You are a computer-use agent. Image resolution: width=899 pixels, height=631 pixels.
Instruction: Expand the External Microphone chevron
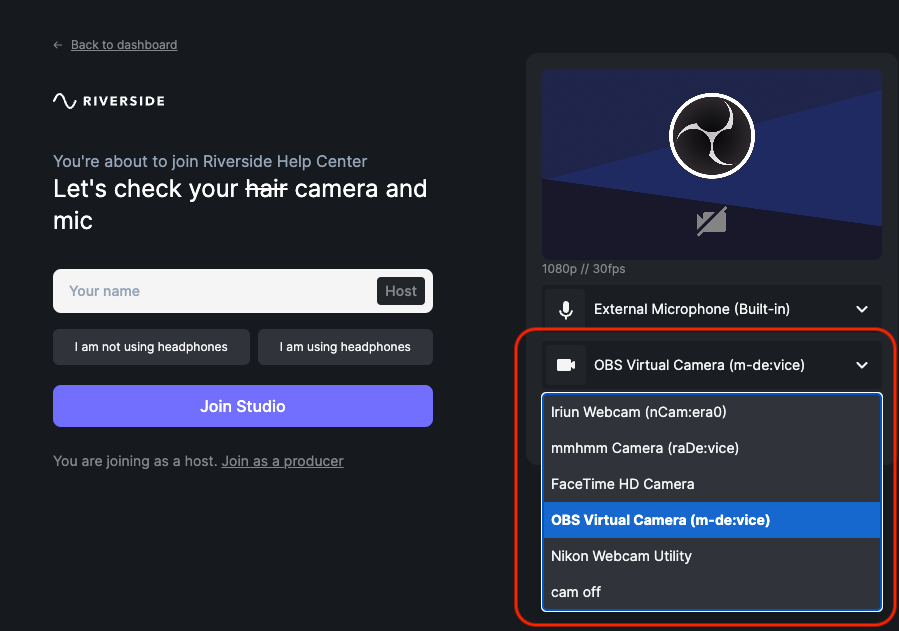[862, 309]
